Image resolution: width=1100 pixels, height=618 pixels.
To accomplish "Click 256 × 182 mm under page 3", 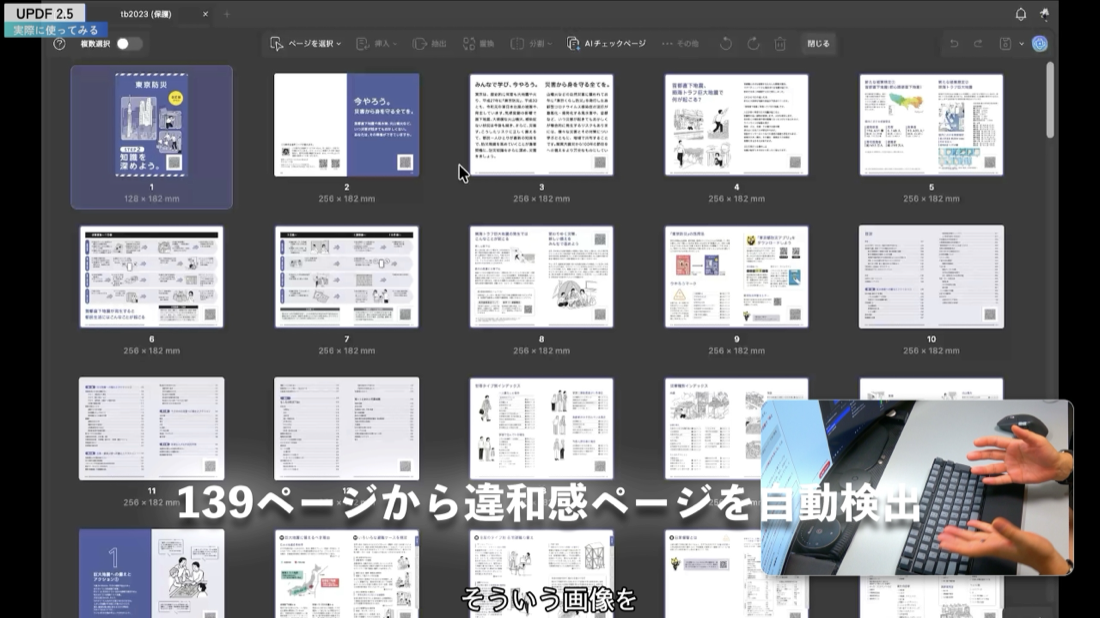I will point(542,199).
